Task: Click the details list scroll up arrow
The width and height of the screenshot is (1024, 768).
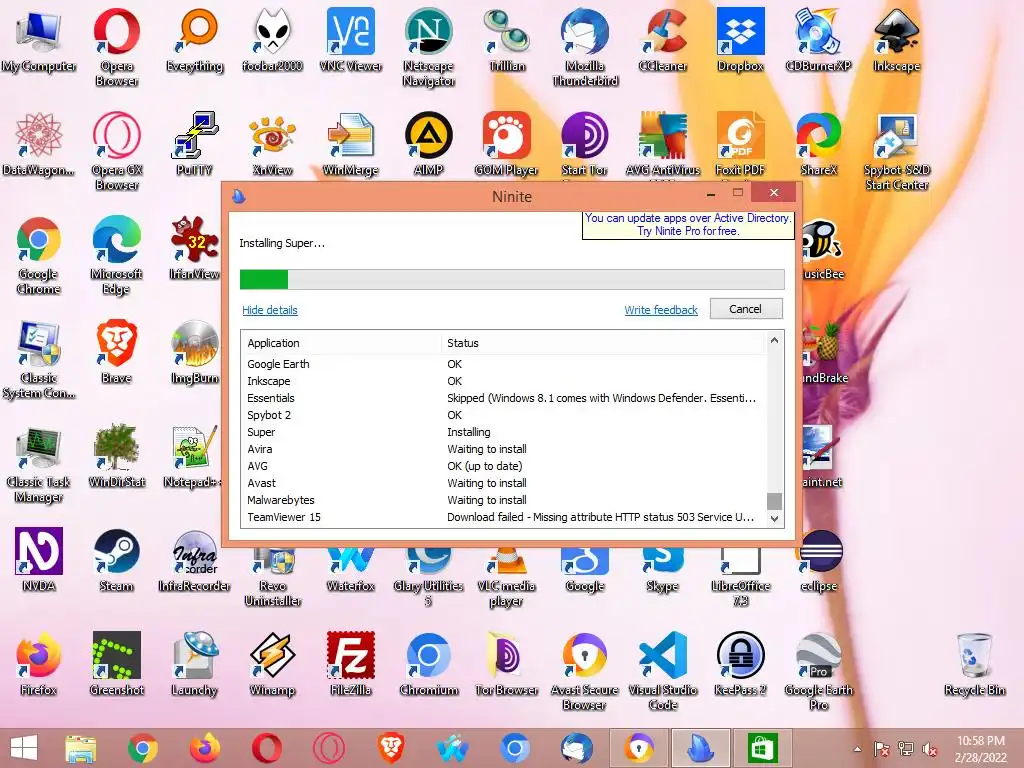Action: point(774,340)
